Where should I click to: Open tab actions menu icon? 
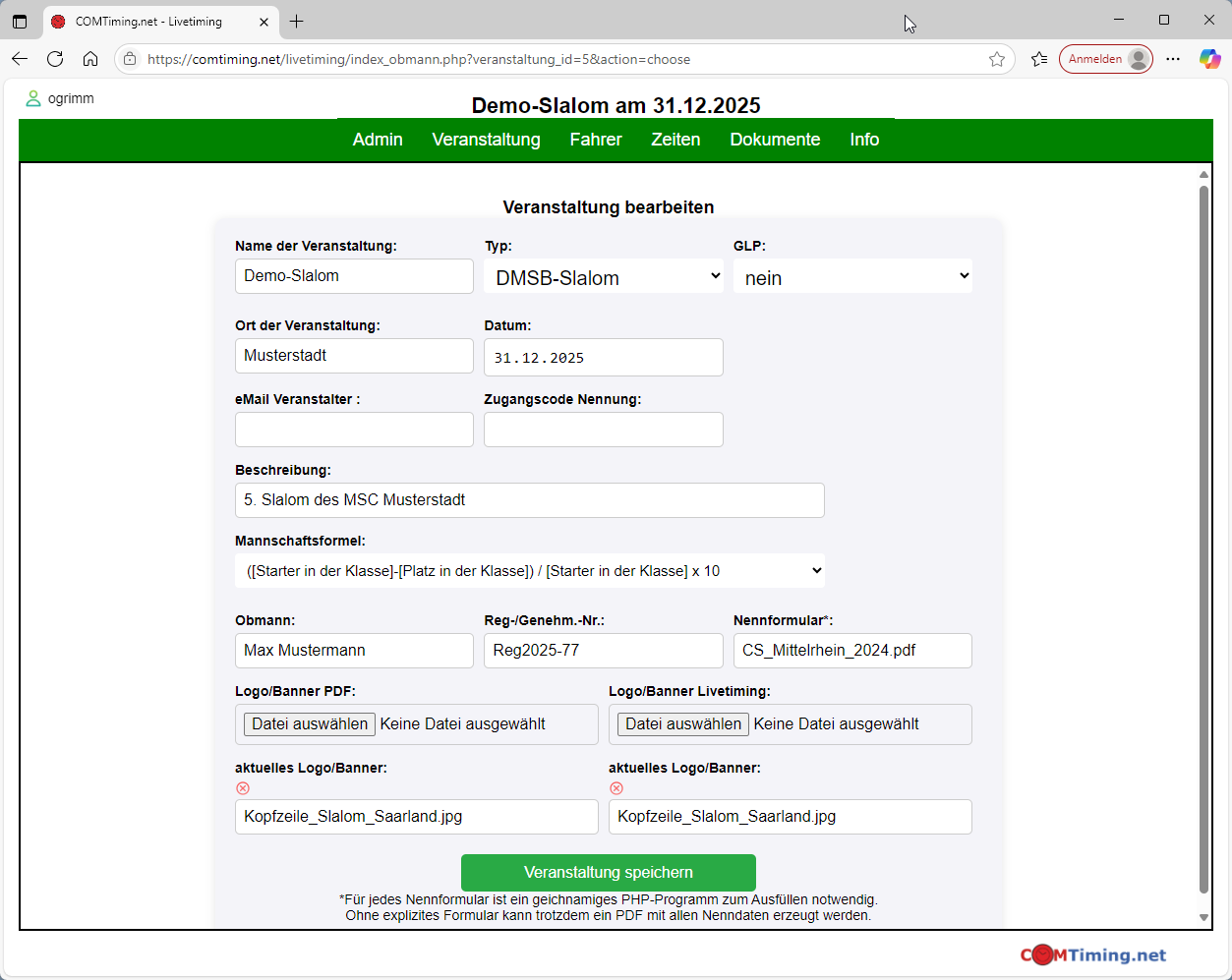coord(20,22)
